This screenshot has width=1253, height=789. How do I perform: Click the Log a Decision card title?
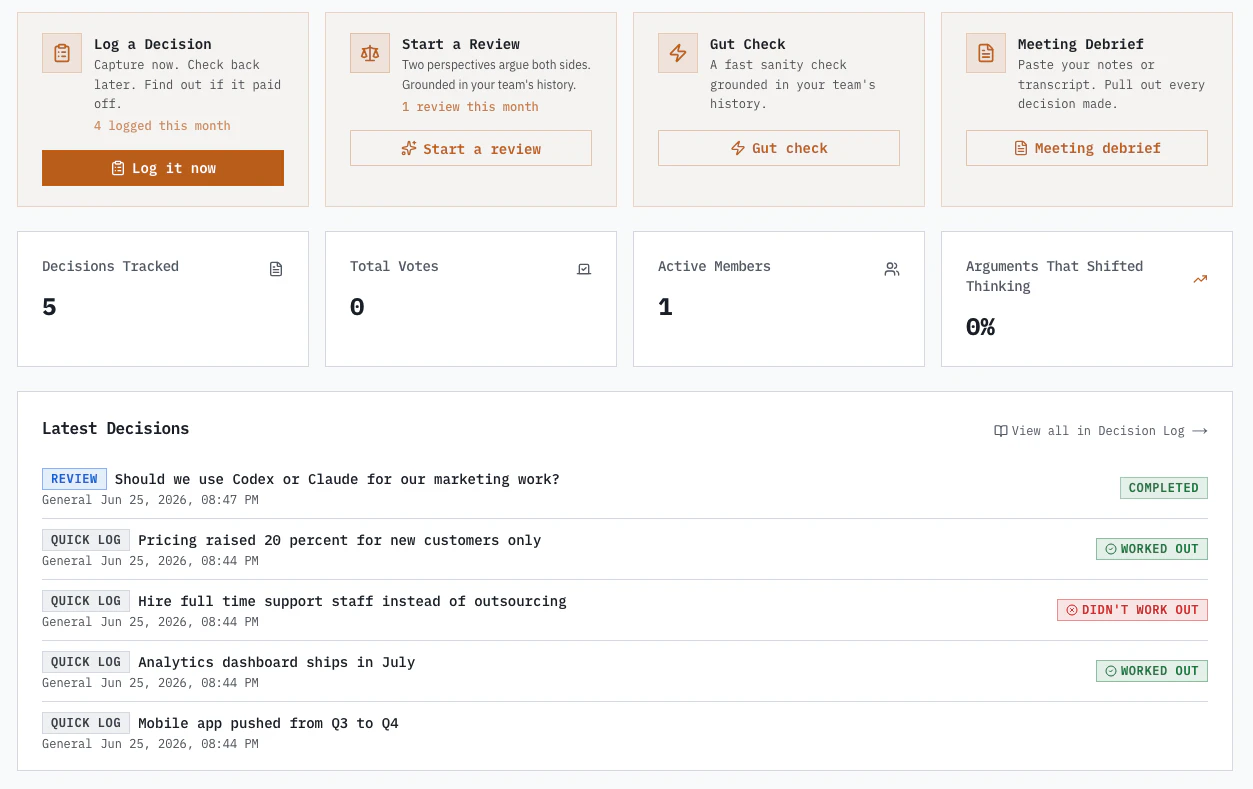tap(153, 44)
